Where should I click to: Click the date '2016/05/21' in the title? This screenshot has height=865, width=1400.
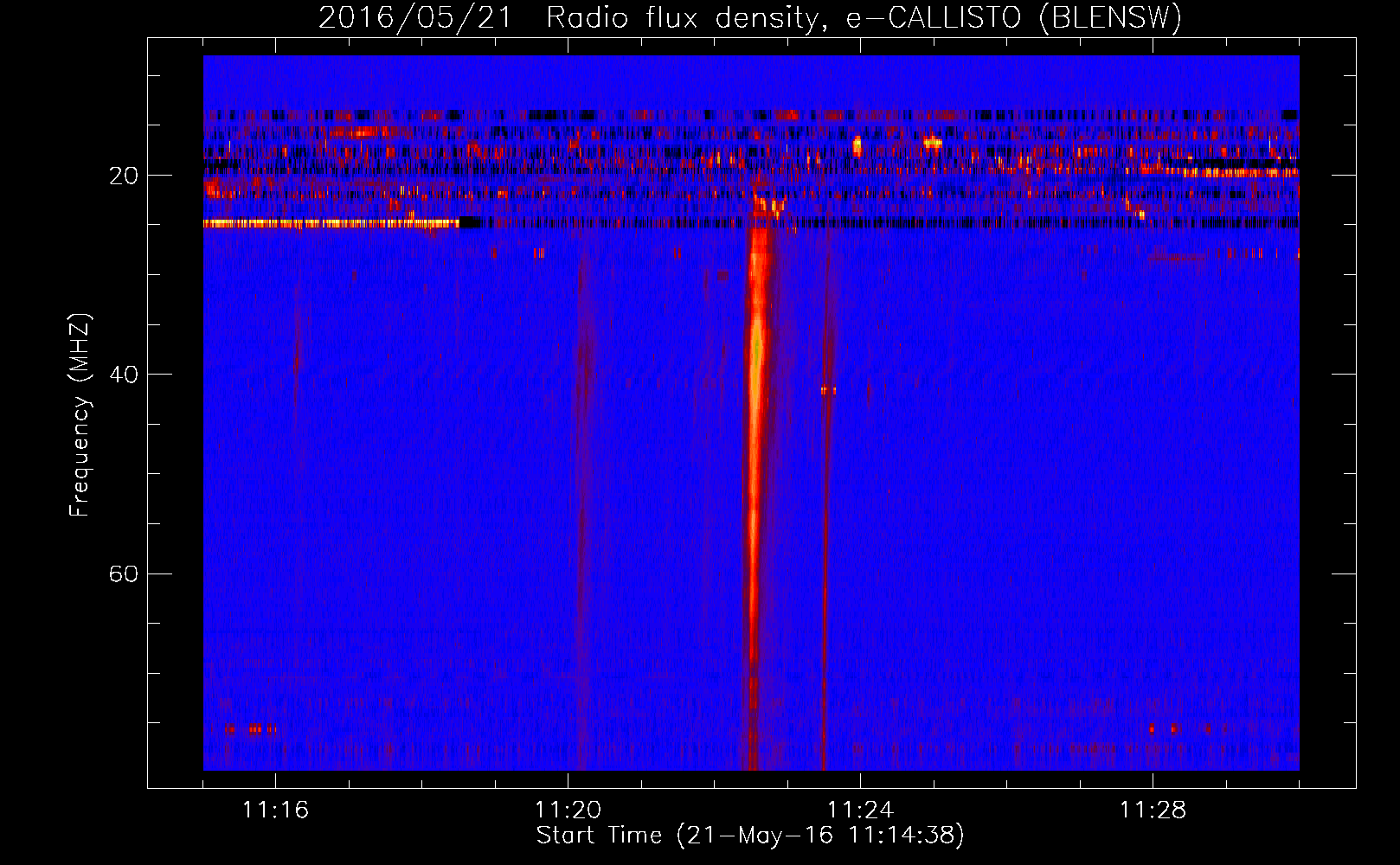click(415, 17)
